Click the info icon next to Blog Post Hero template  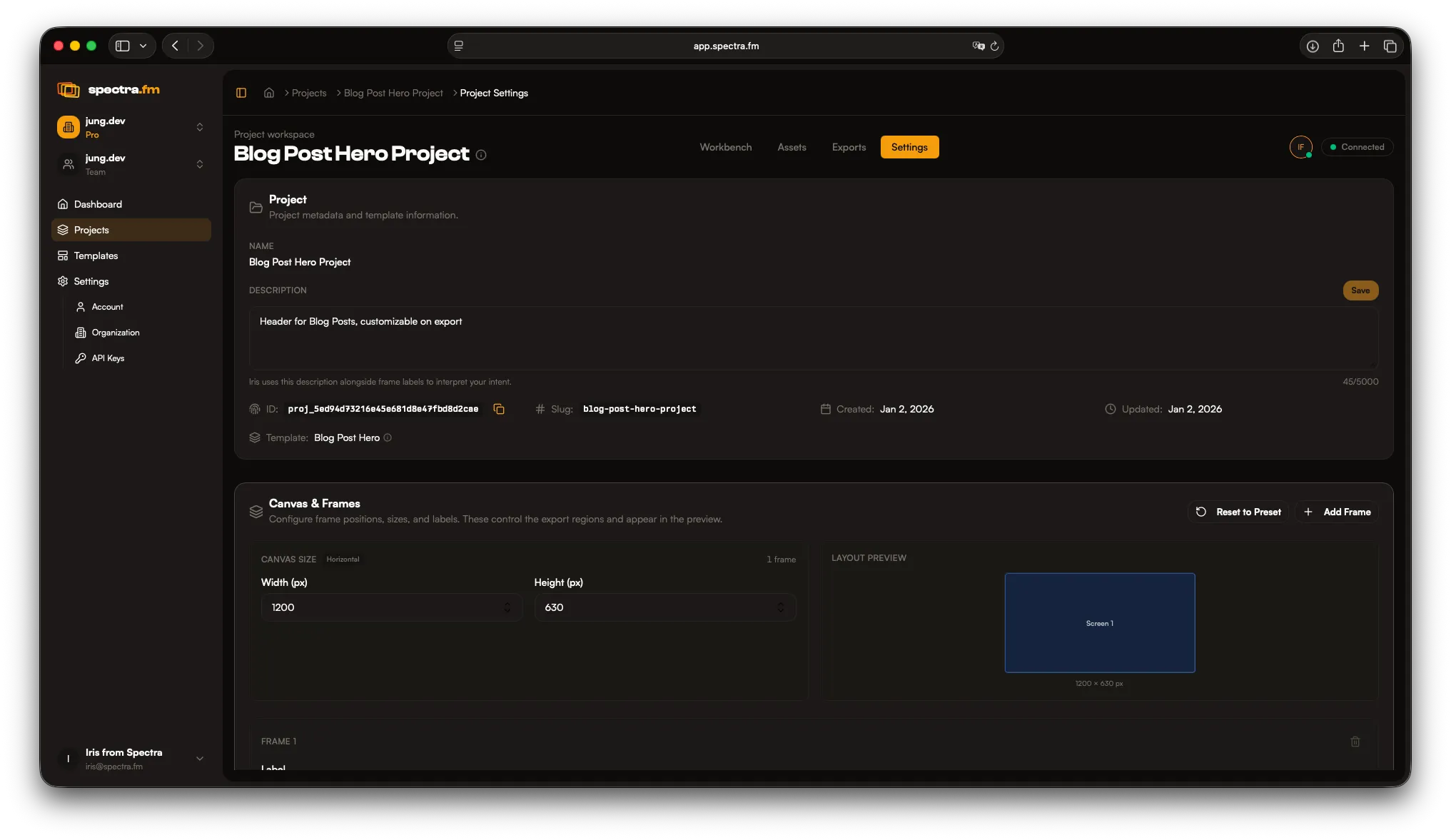387,437
